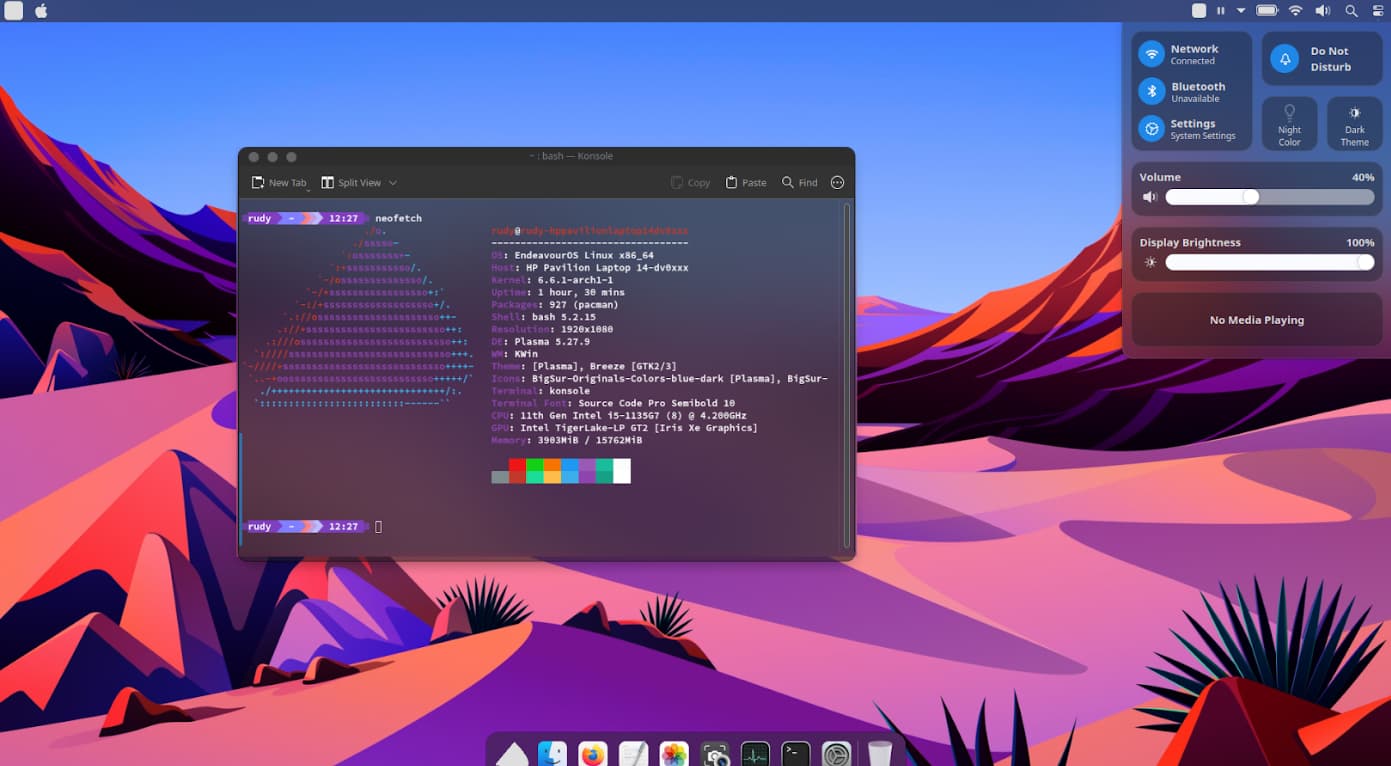Click the Display Brightness slider
Screen dimensions: 1391x766
(x=1269, y=262)
